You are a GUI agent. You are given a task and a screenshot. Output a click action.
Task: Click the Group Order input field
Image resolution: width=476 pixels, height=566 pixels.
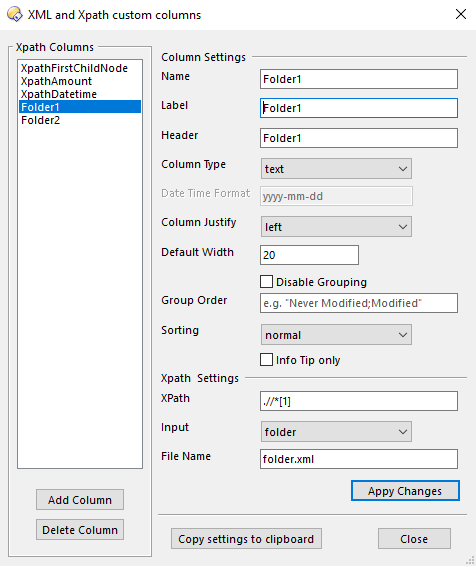click(359, 303)
